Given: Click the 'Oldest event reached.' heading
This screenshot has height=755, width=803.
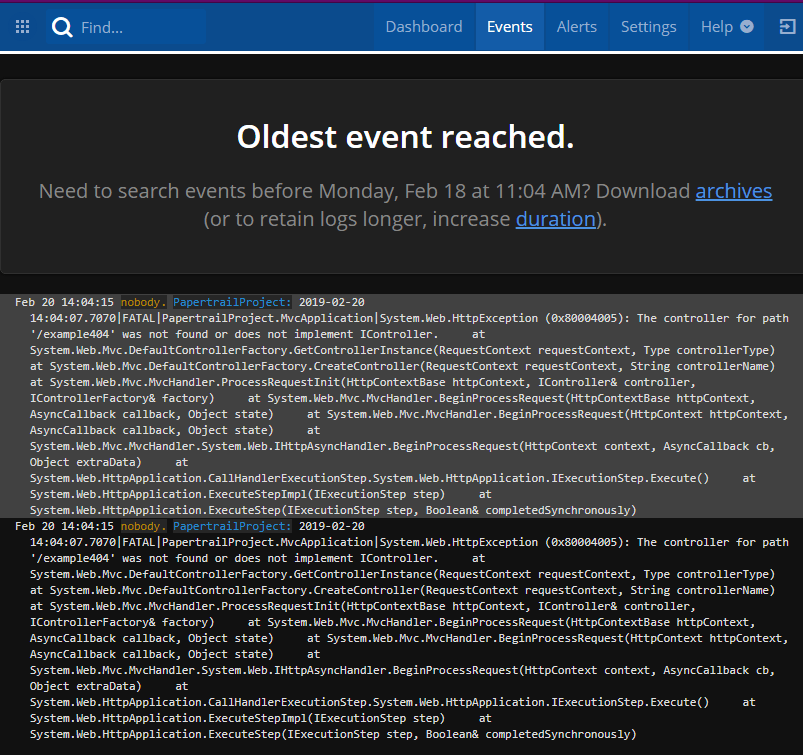Looking at the screenshot, I should pyautogui.click(x=405, y=137).
